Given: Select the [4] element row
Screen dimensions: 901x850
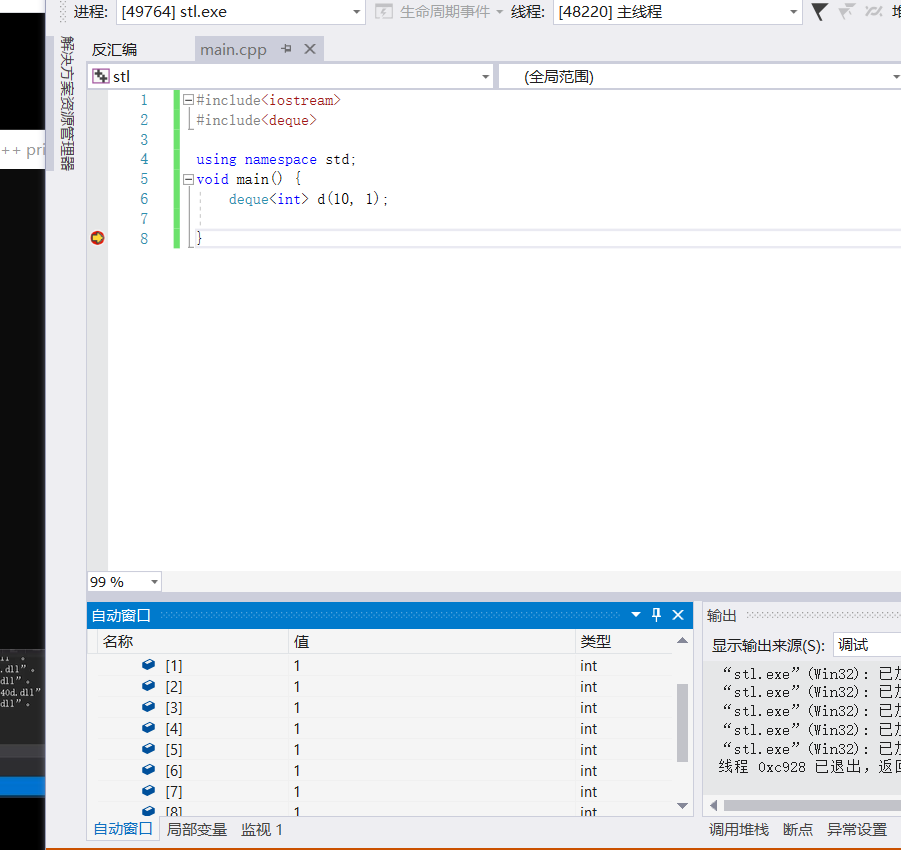Looking at the screenshot, I should click(x=384, y=729).
